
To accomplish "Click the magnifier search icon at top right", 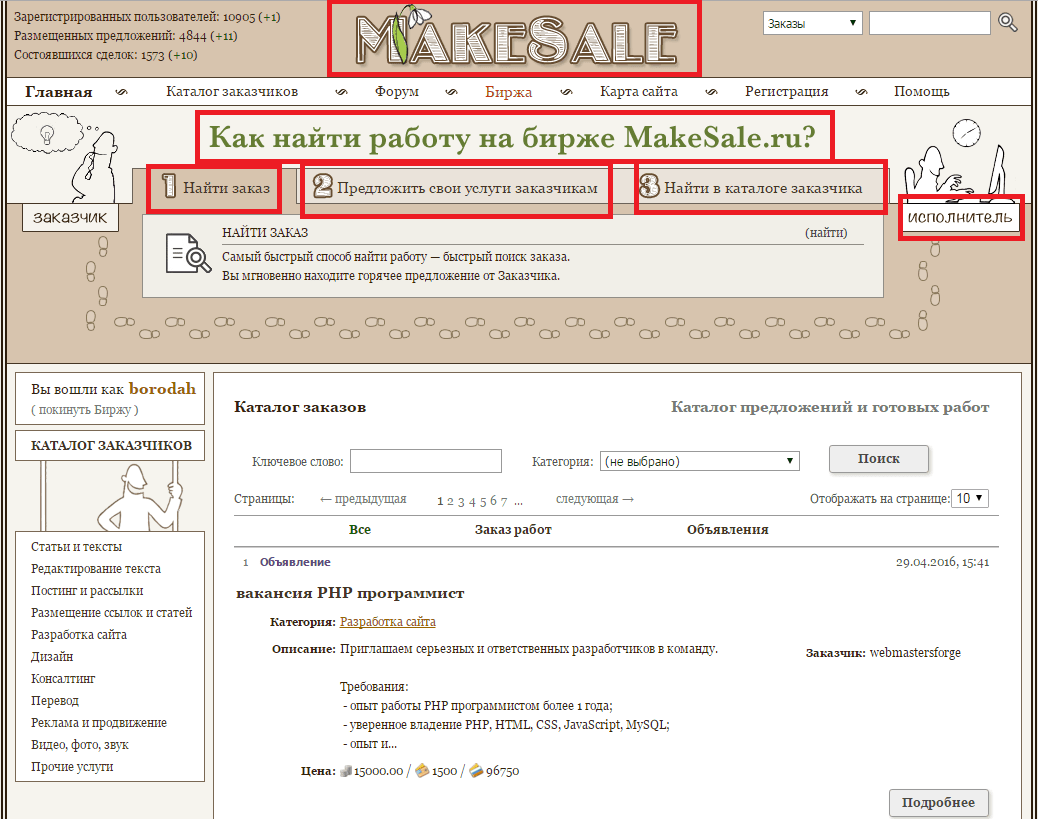I will 1008,23.
